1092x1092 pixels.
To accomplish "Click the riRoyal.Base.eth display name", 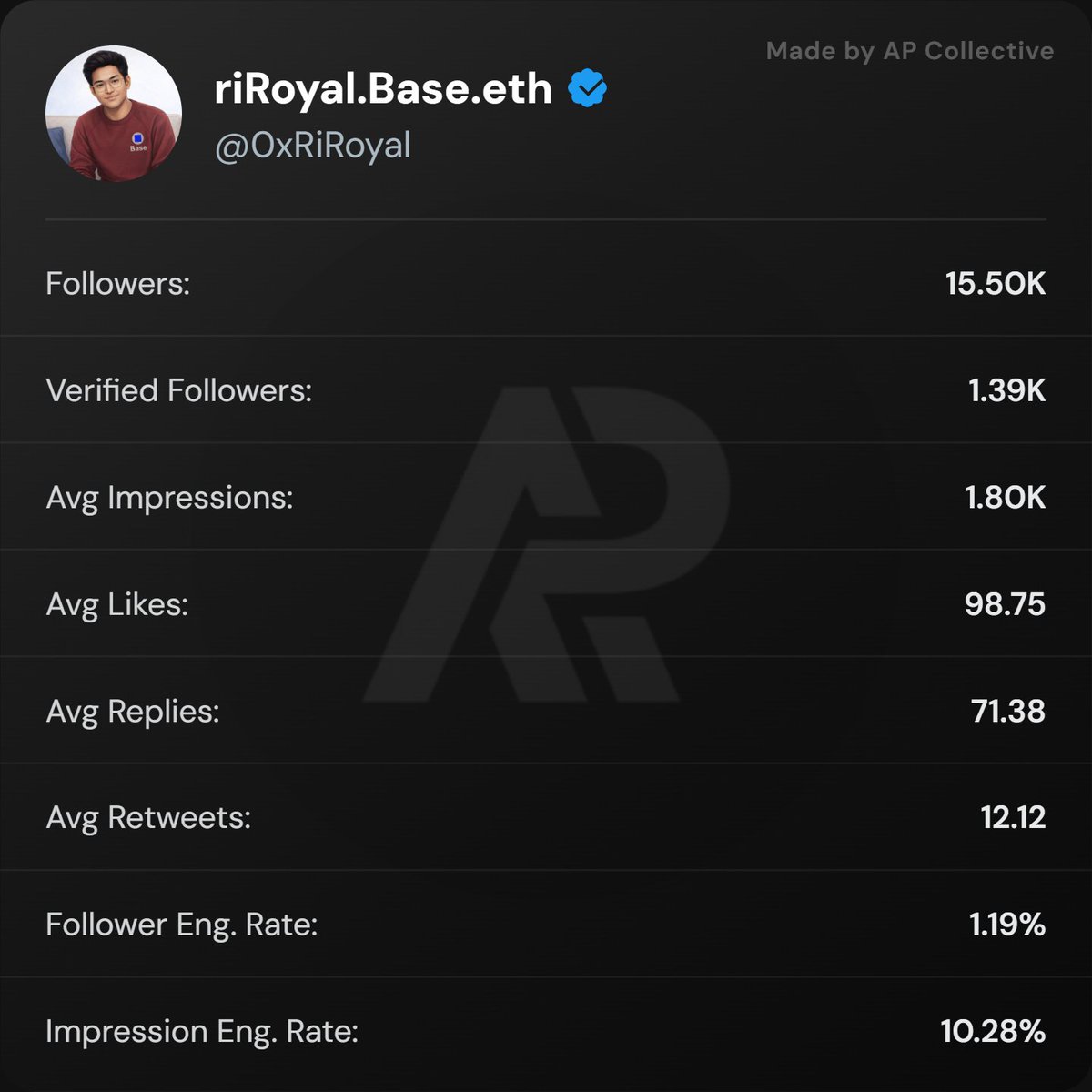I will [x=383, y=89].
